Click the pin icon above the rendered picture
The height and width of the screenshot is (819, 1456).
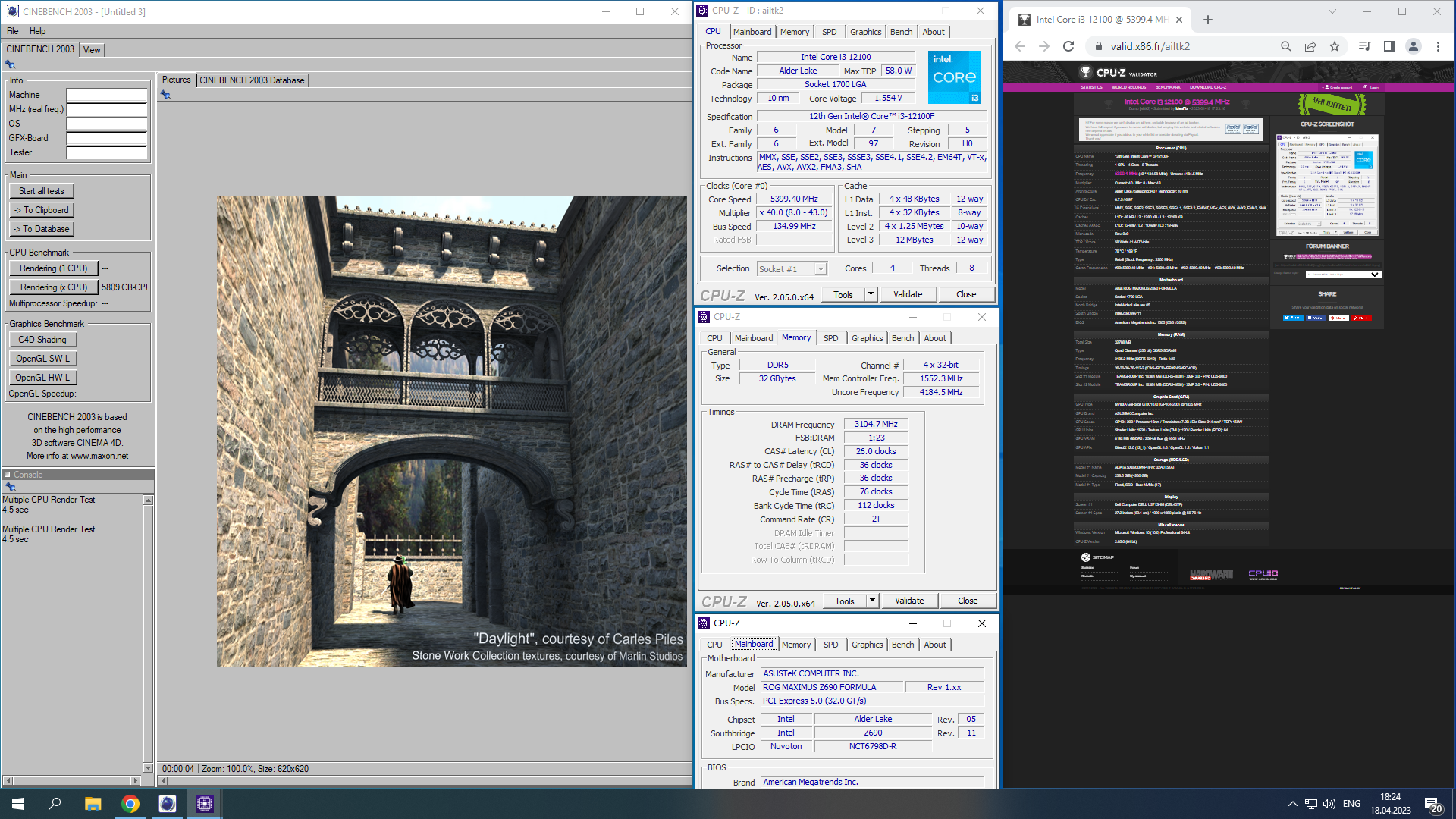click(165, 95)
